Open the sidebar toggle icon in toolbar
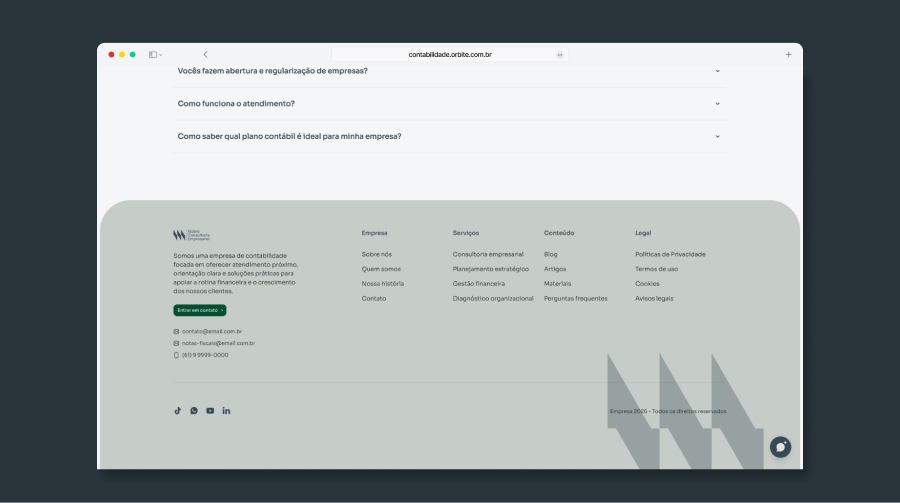 [x=155, y=55]
